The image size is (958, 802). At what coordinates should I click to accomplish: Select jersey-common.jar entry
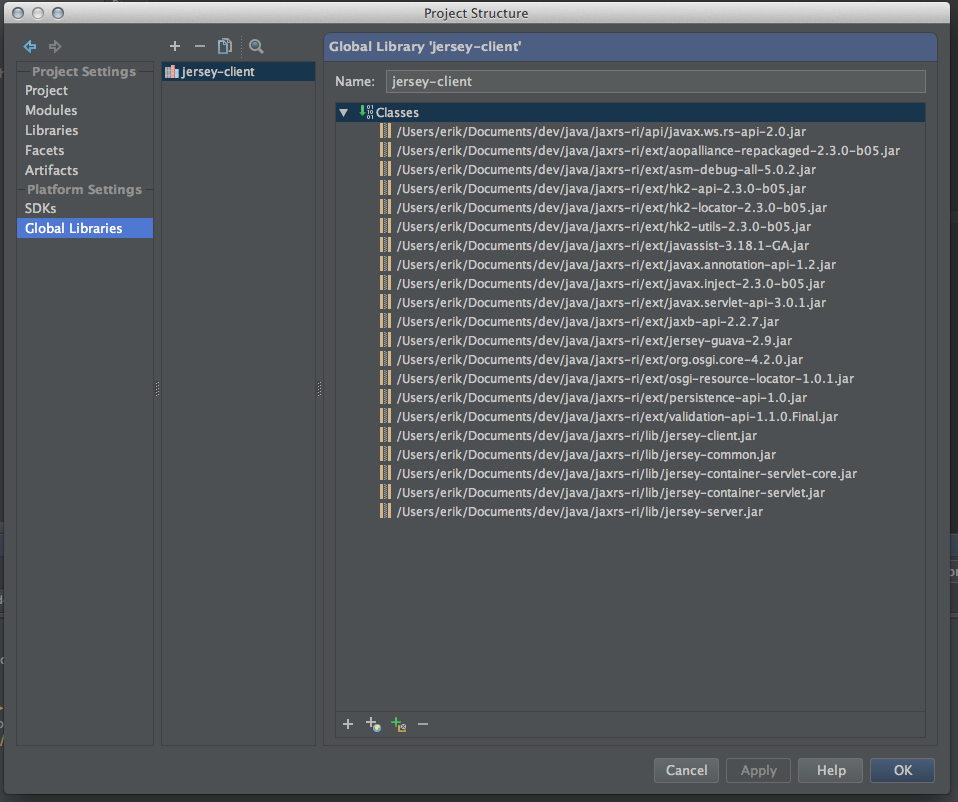[x=586, y=454]
